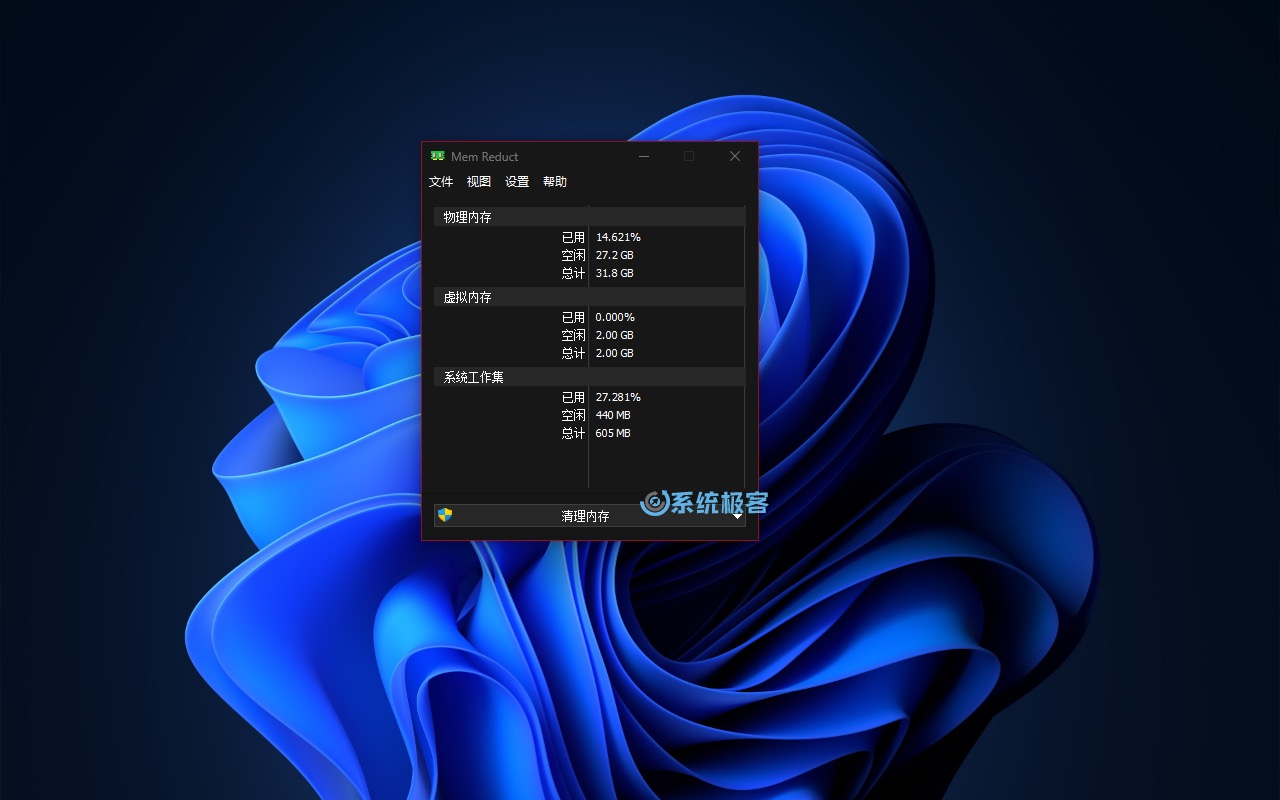Open the 帮助 menu

coord(555,182)
